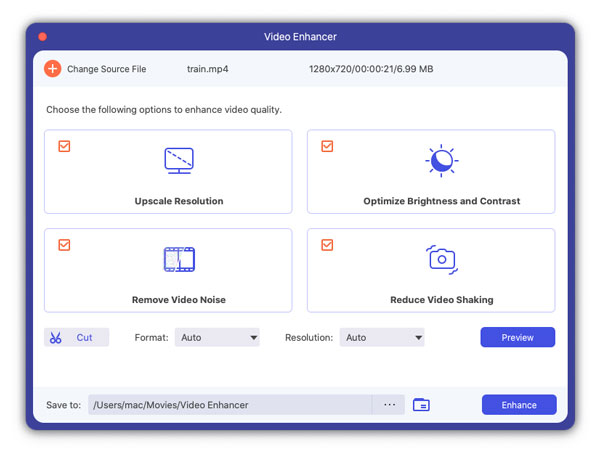
Task: Click the orange plus add source icon
Action: [x=52, y=69]
